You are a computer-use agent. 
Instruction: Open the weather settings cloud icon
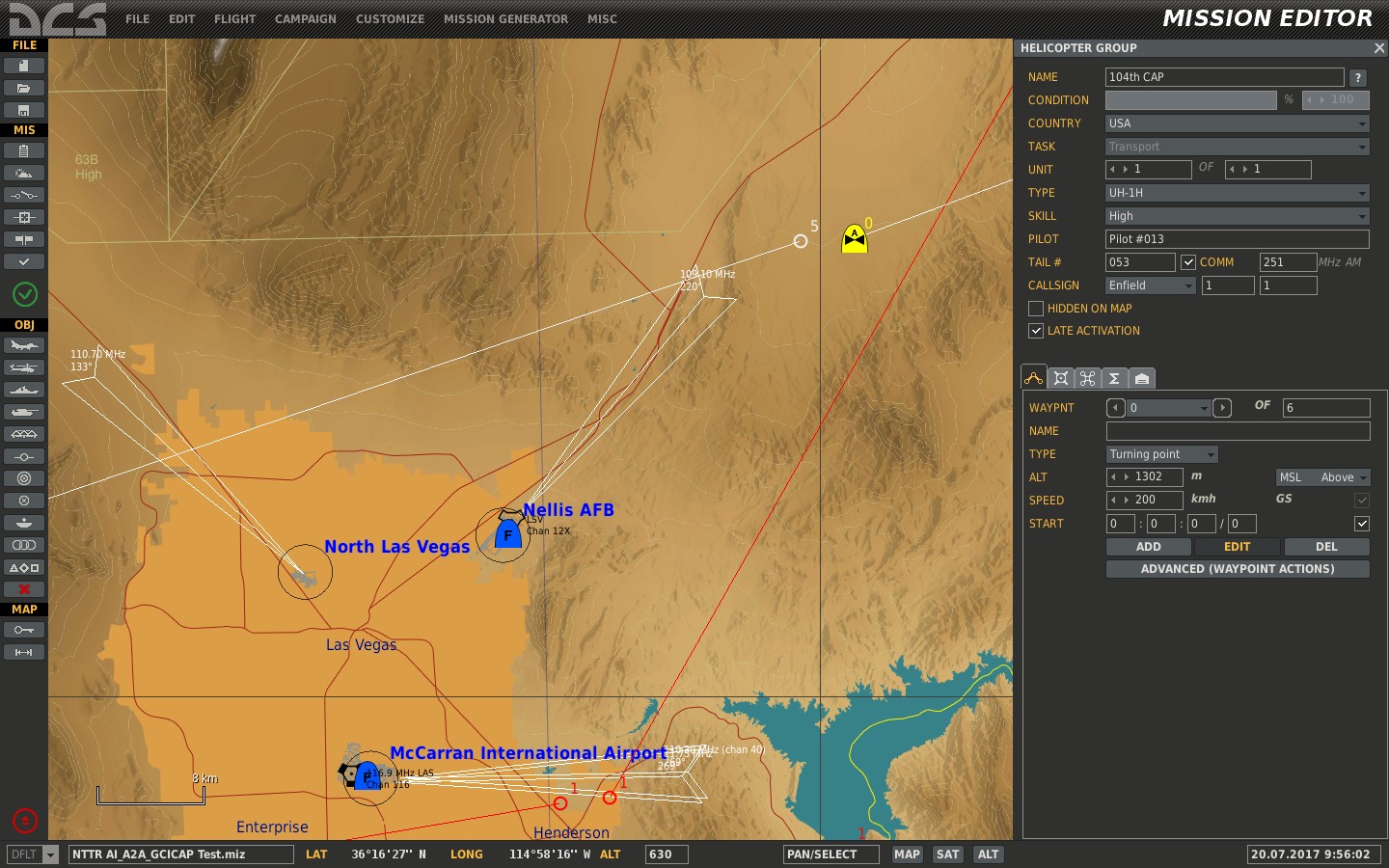24,173
